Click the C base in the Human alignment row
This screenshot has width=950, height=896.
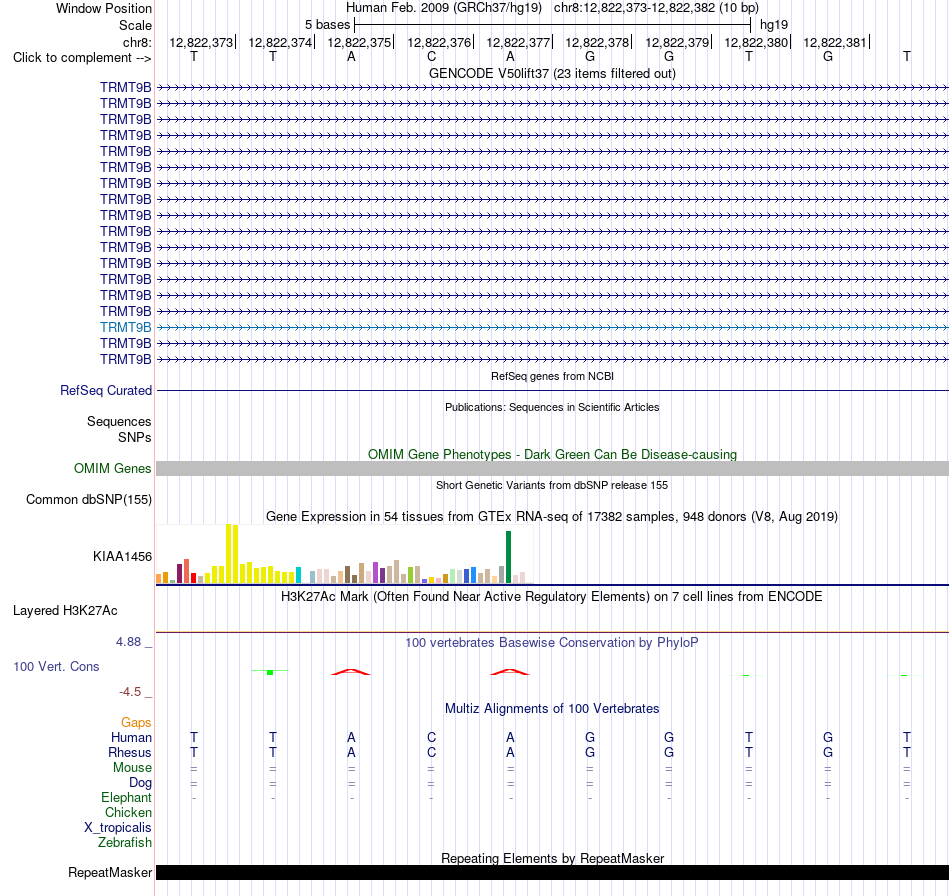point(431,737)
